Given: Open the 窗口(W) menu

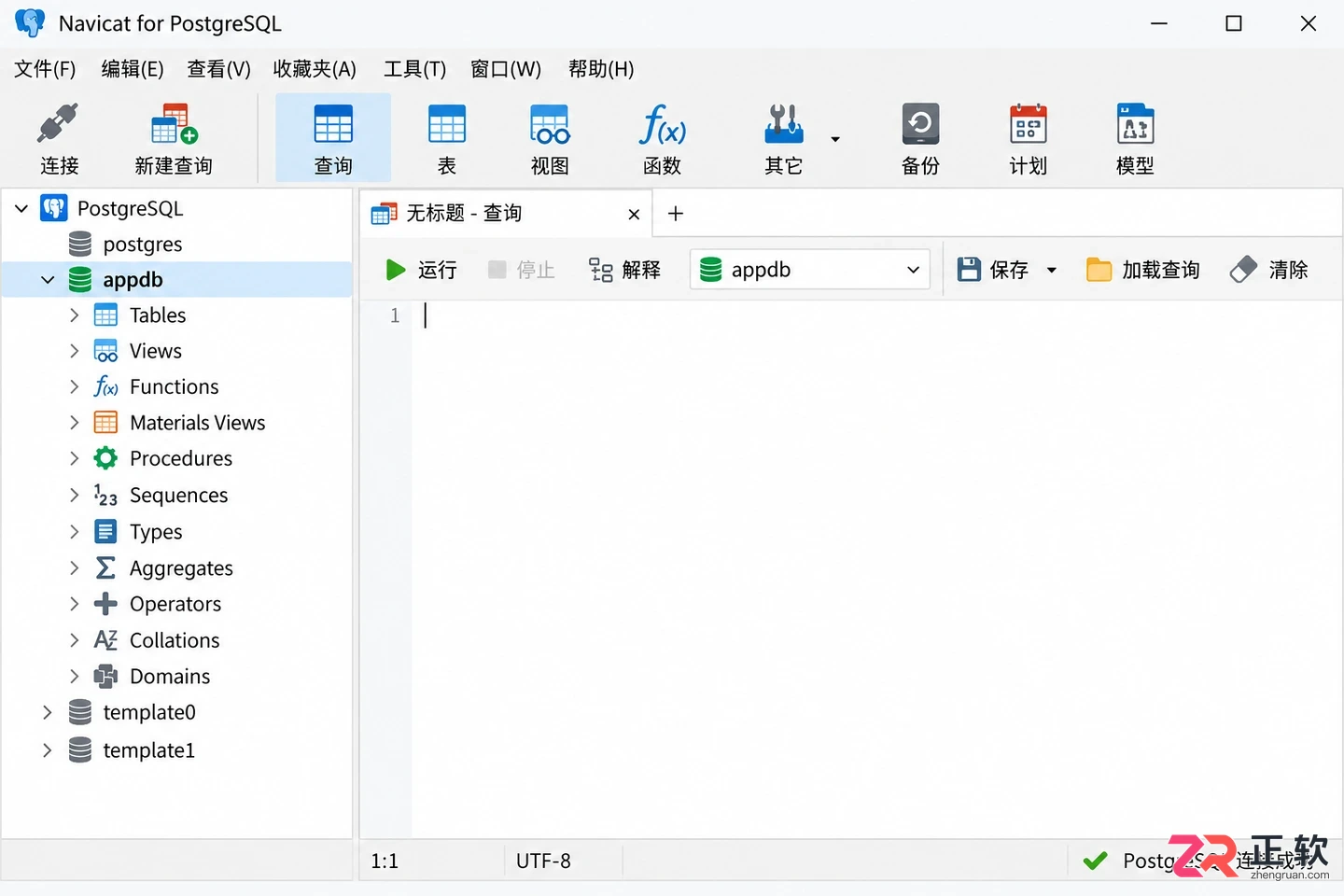Looking at the screenshot, I should (x=506, y=69).
